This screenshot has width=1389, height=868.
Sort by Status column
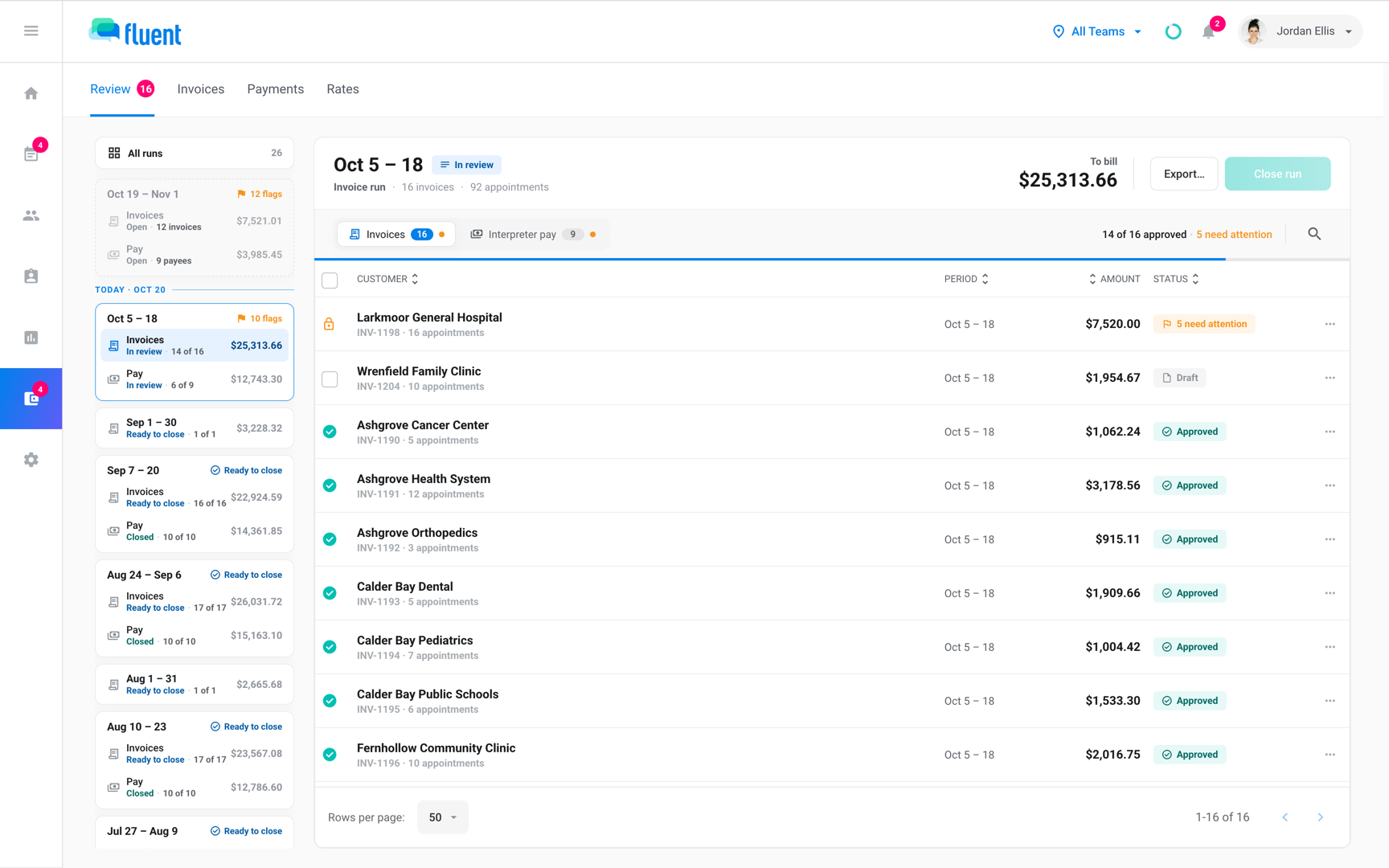click(x=1176, y=279)
